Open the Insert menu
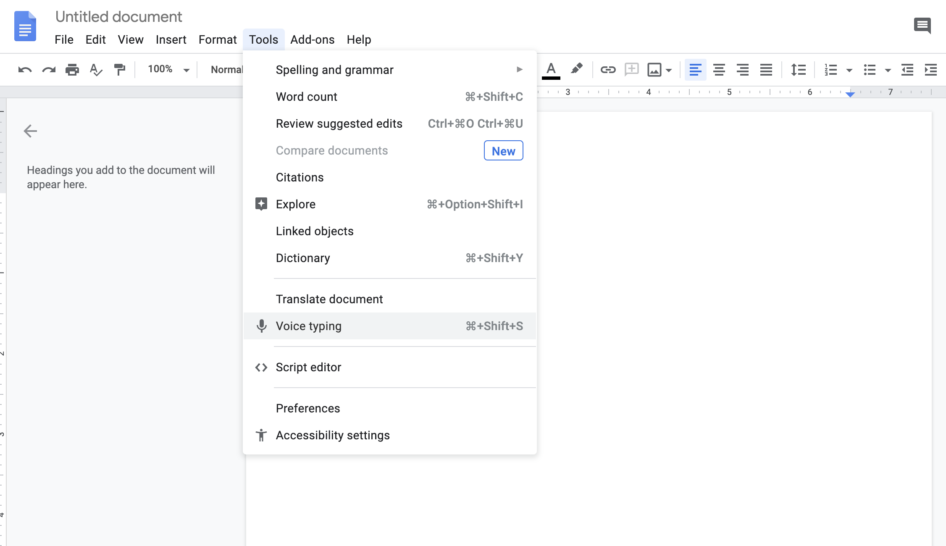 (171, 40)
